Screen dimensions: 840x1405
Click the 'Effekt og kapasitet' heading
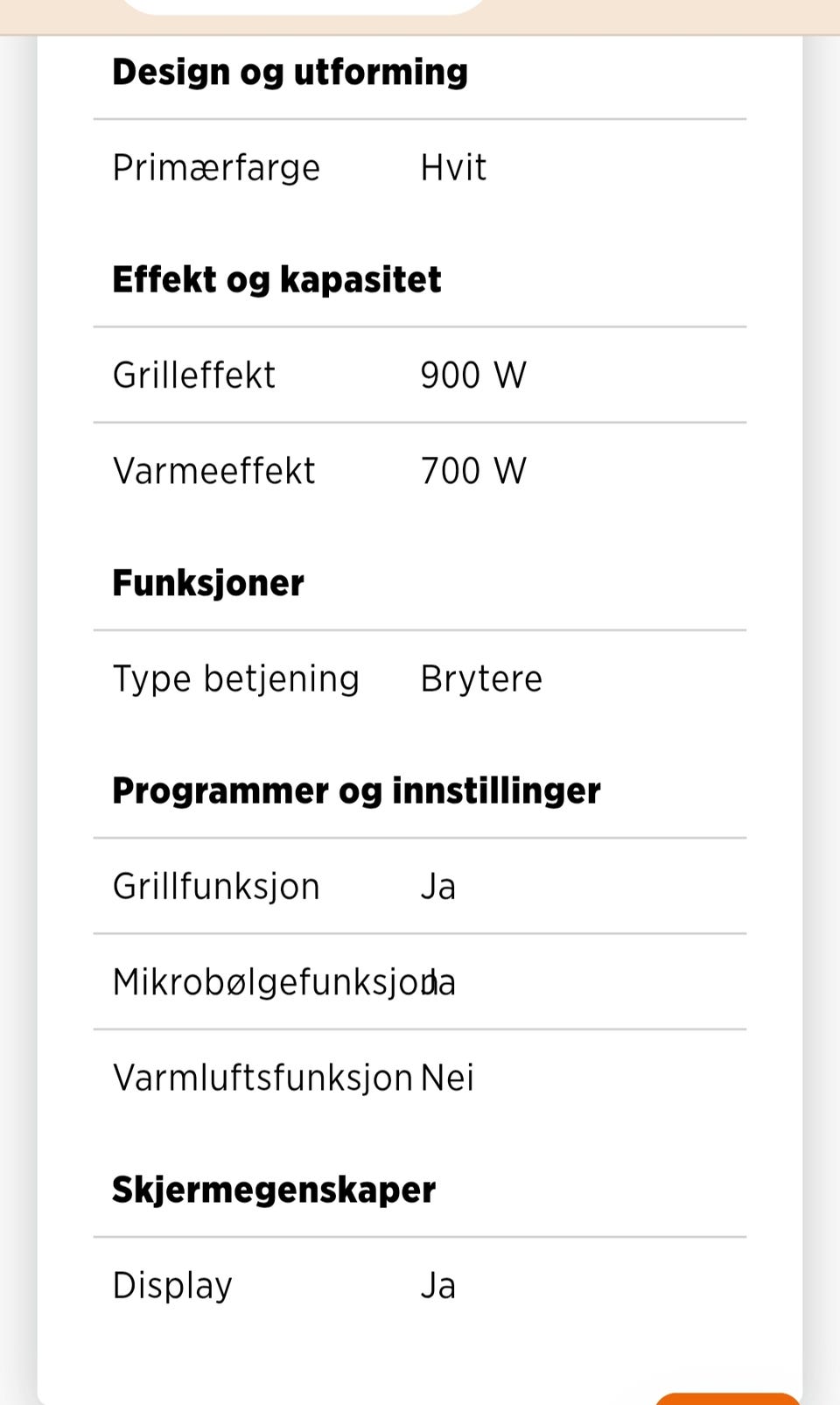point(276,280)
